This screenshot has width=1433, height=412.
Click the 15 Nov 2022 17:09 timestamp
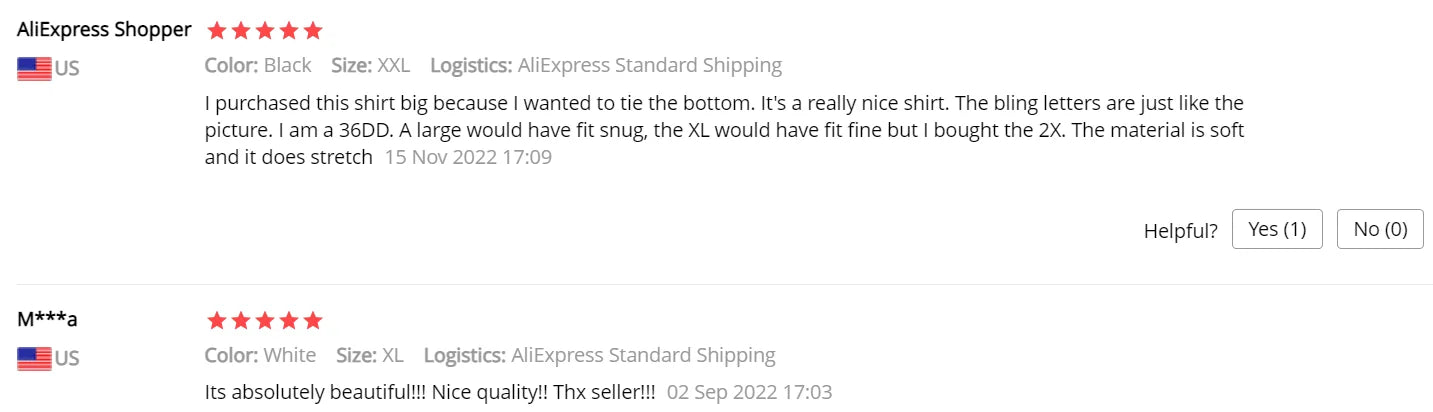pyautogui.click(x=468, y=157)
